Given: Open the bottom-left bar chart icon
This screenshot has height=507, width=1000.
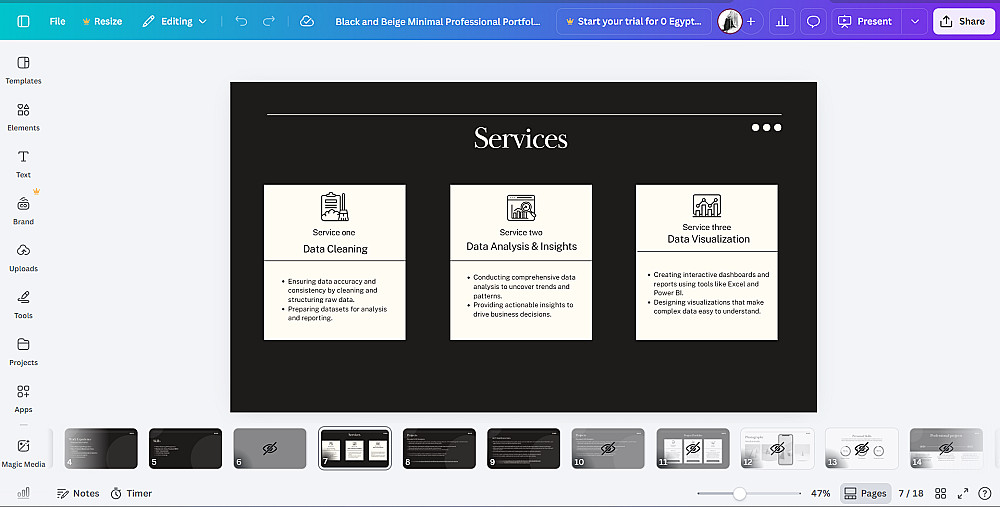Looking at the screenshot, I should coord(24,492).
